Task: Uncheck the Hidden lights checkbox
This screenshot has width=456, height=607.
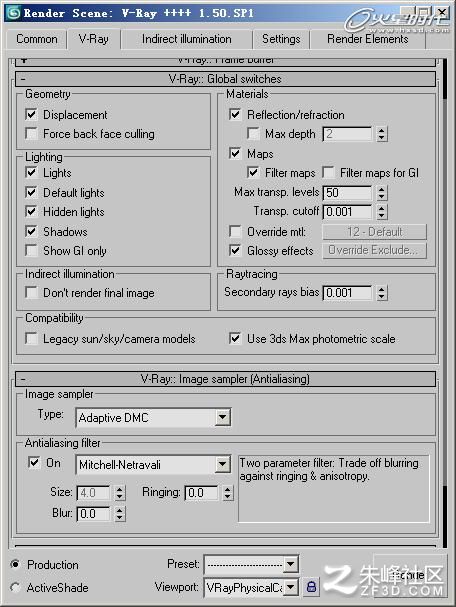Action: tap(31, 211)
